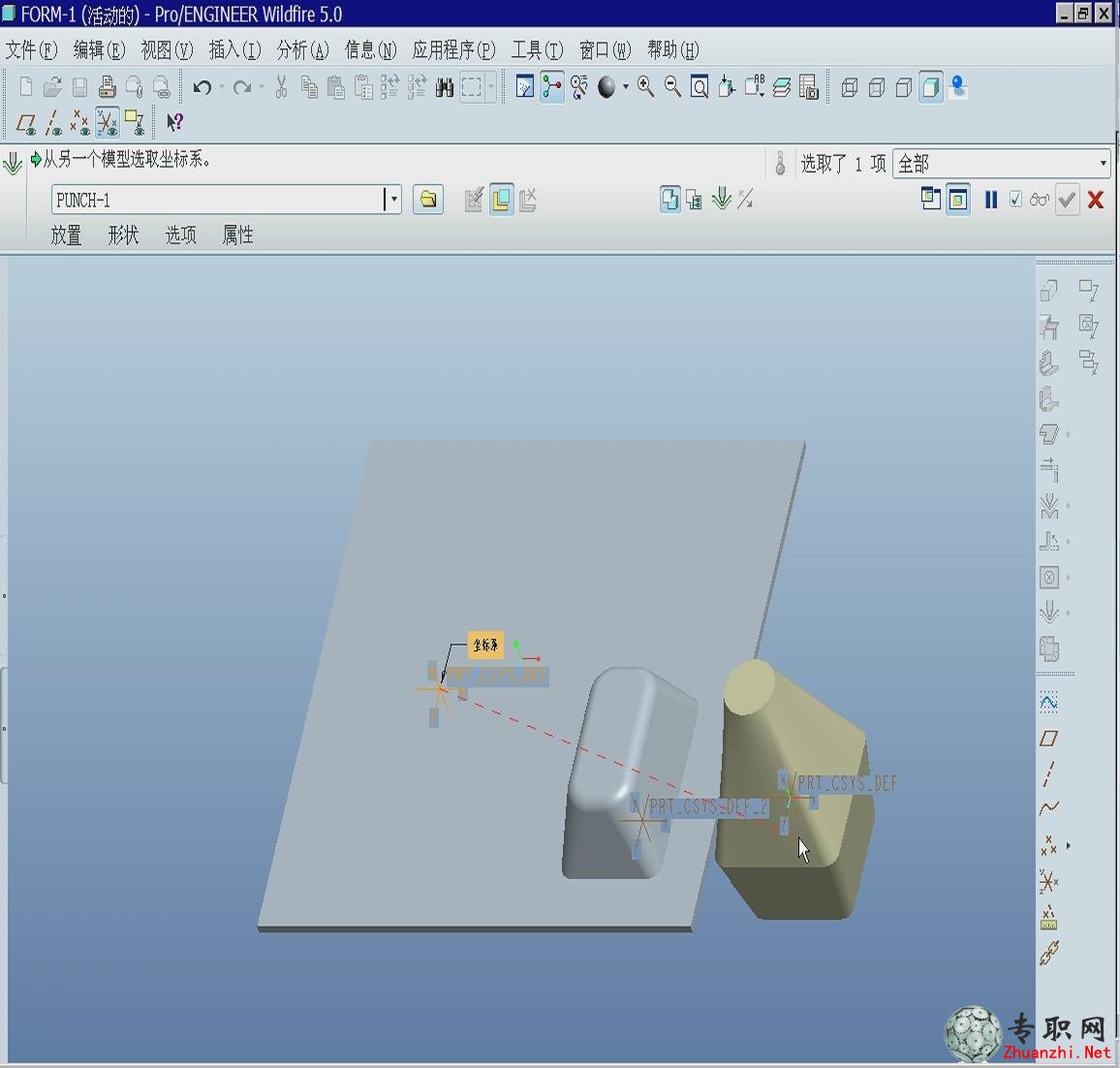Toggle punch model in separate window

[931, 200]
